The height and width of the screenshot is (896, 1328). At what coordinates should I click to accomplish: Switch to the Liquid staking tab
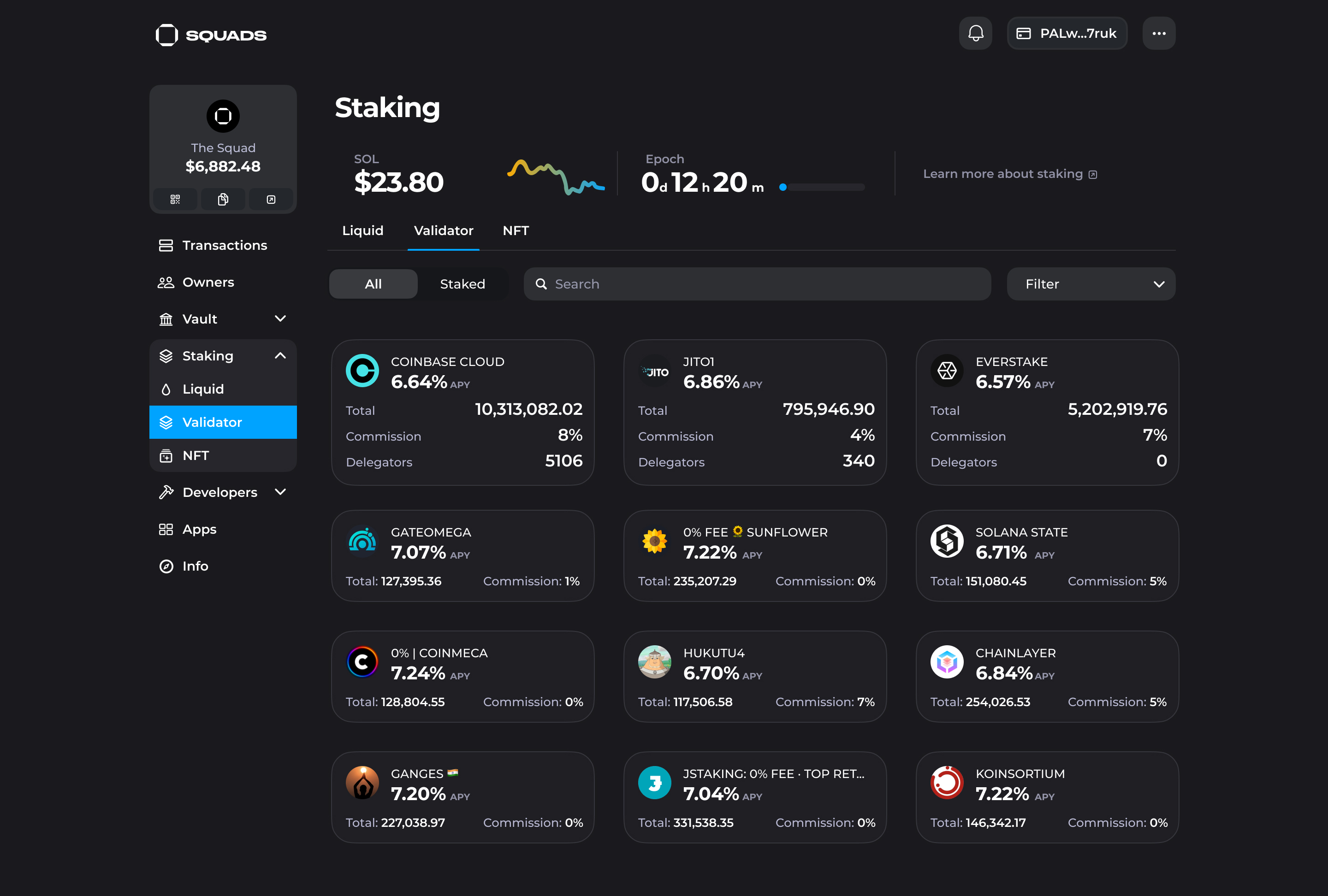point(362,231)
